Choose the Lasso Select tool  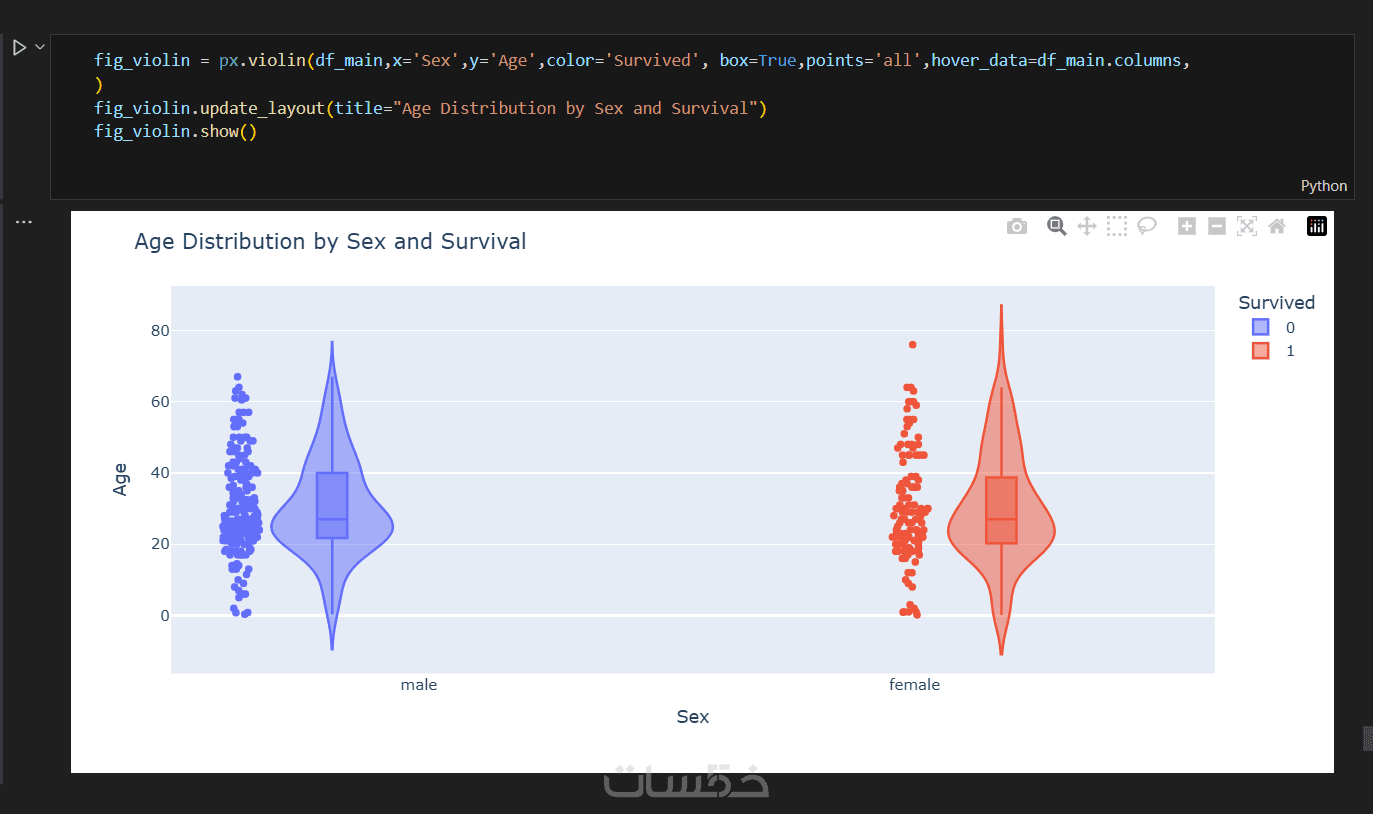pyautogui.click(x=1147, y=226)
